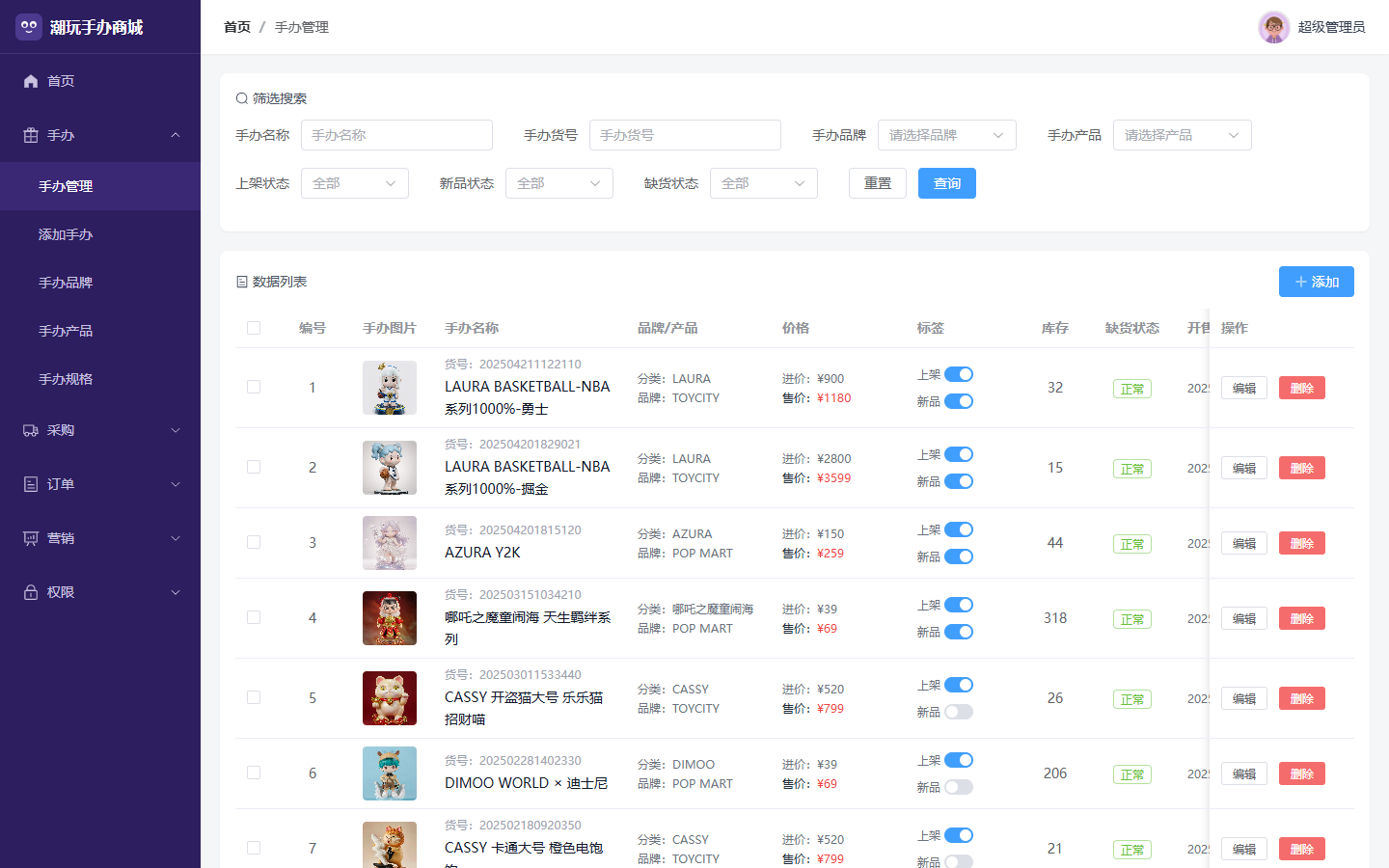Click the 超级管理员 avatar picture
Viewport: 1389px width, 868px height.
point(1273,27)
